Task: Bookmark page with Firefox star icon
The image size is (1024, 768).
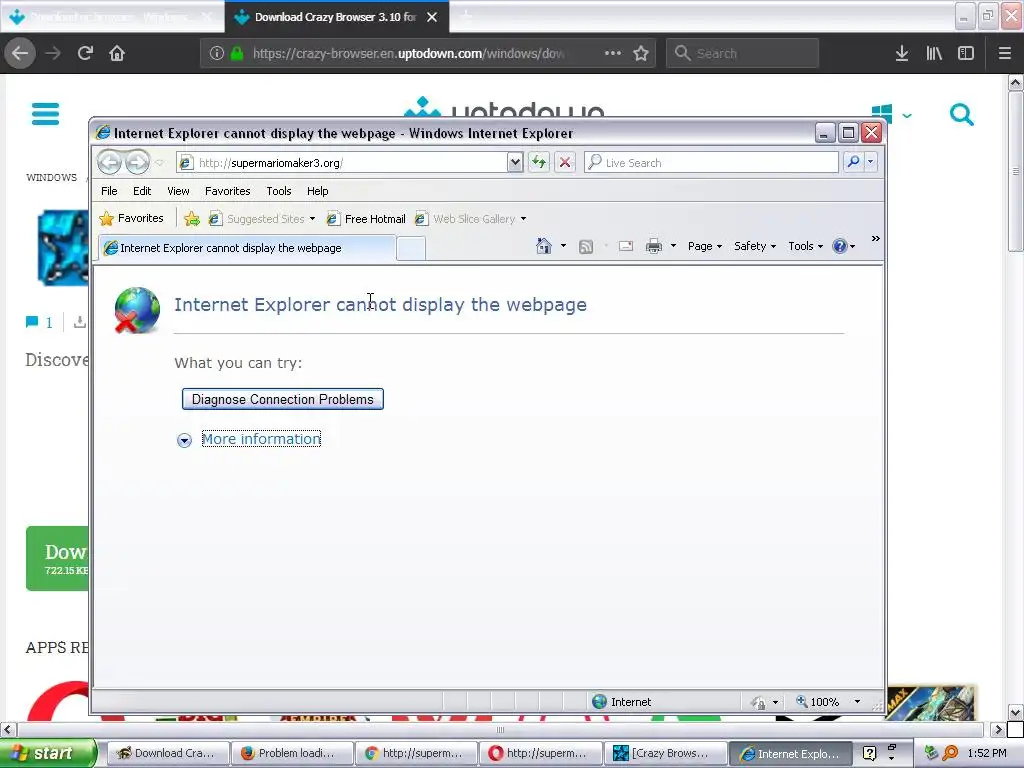Action: pyautogui.click(x=641, y=53)
